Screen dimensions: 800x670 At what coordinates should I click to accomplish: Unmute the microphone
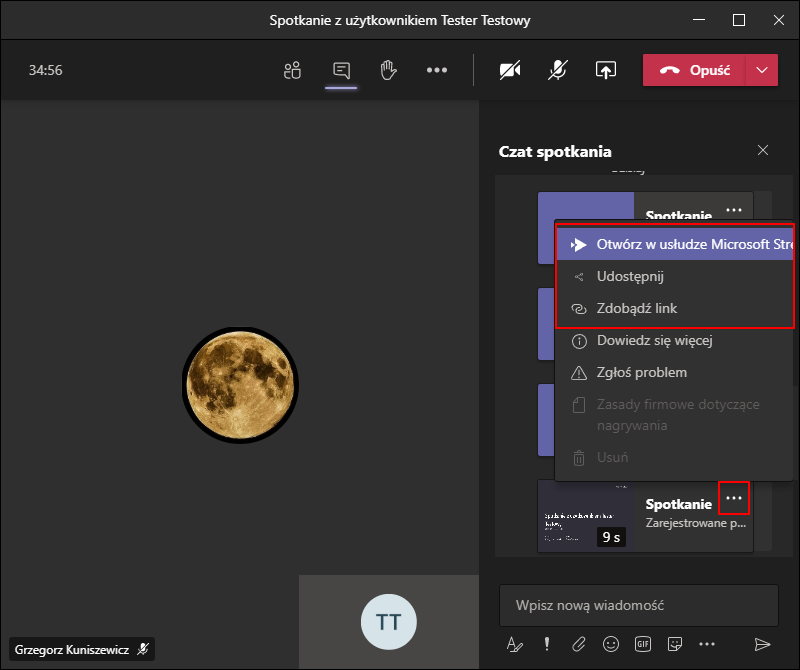pyautogui.click(x=558, y=70)
